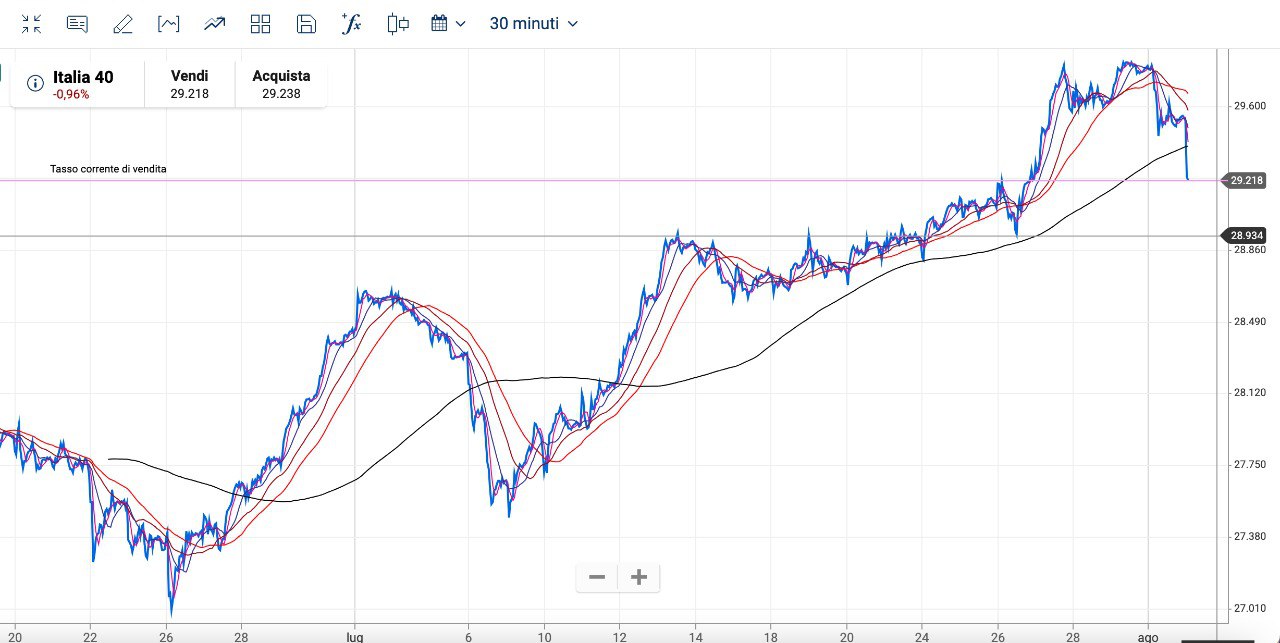
Task: Open the trend line tool
Action: (214, 24)
